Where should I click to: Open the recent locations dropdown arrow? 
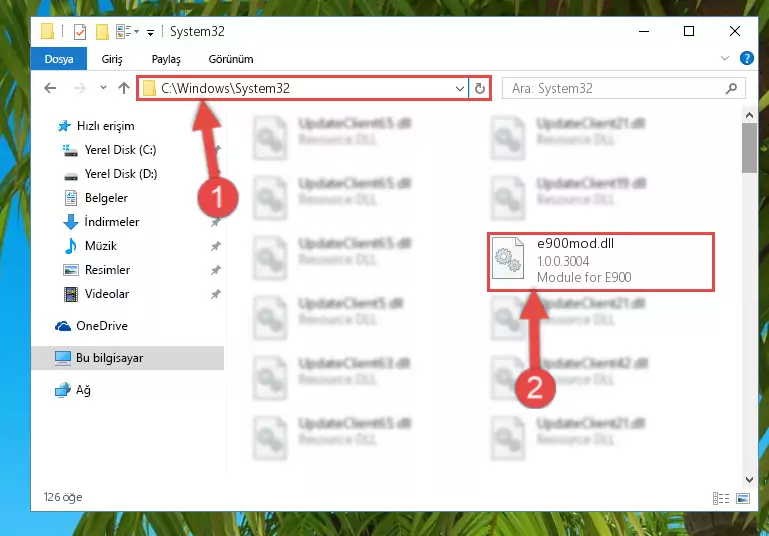[x=103, y=88]
